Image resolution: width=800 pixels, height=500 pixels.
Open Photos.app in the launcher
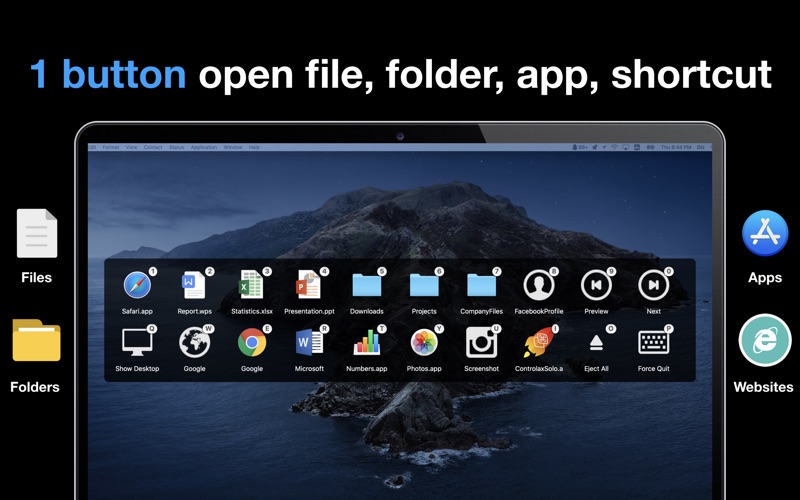point(424,342)
